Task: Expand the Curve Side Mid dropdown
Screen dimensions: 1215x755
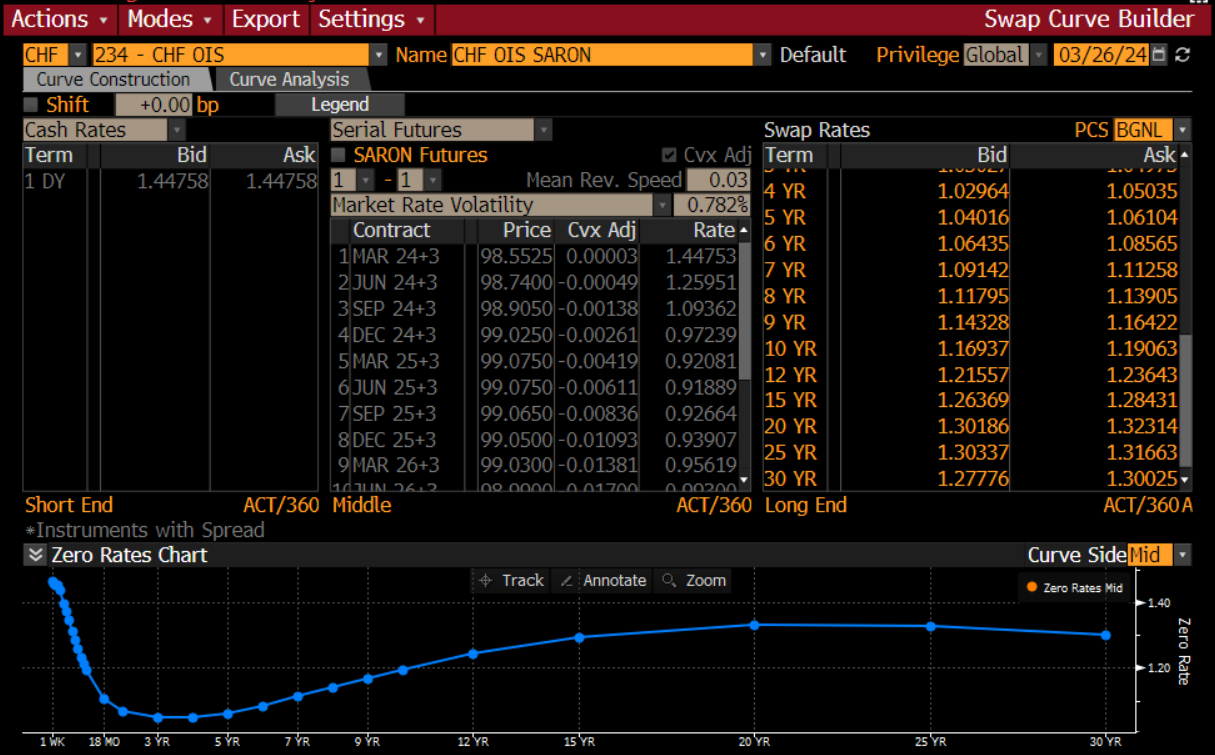Action: click(x=1183, y=555)
